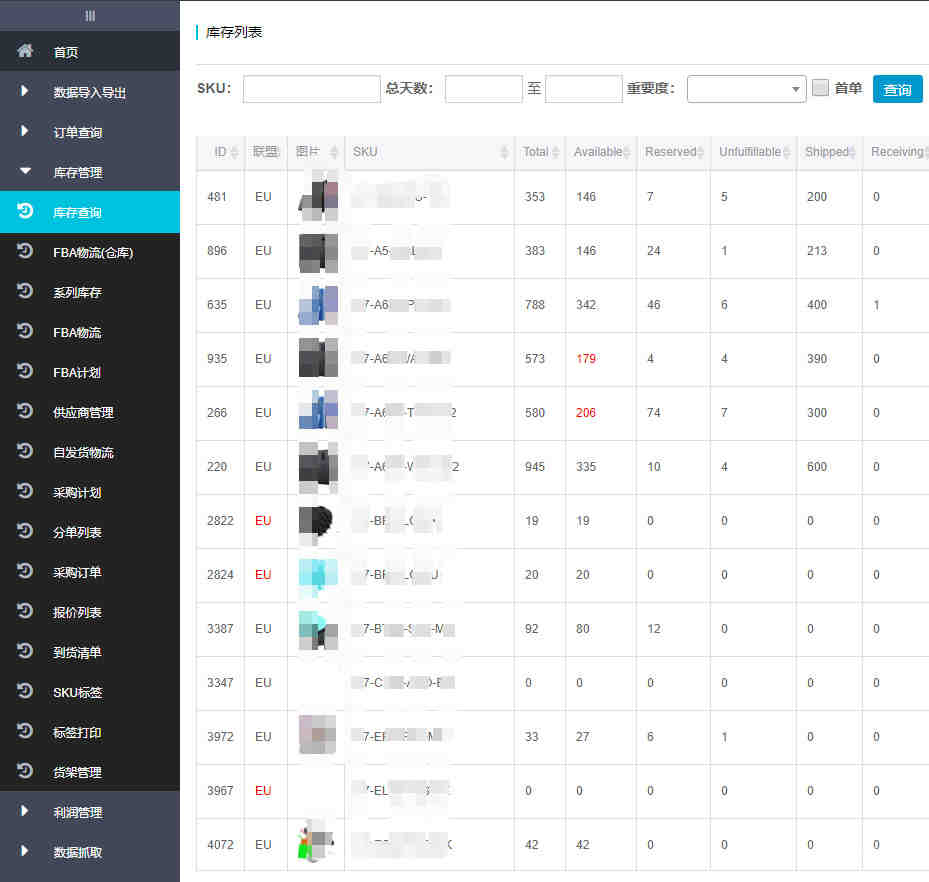This screenshot has width=929, height=882.
Task: Open the 系列库存 menu item
Action: tap(77, 292)
